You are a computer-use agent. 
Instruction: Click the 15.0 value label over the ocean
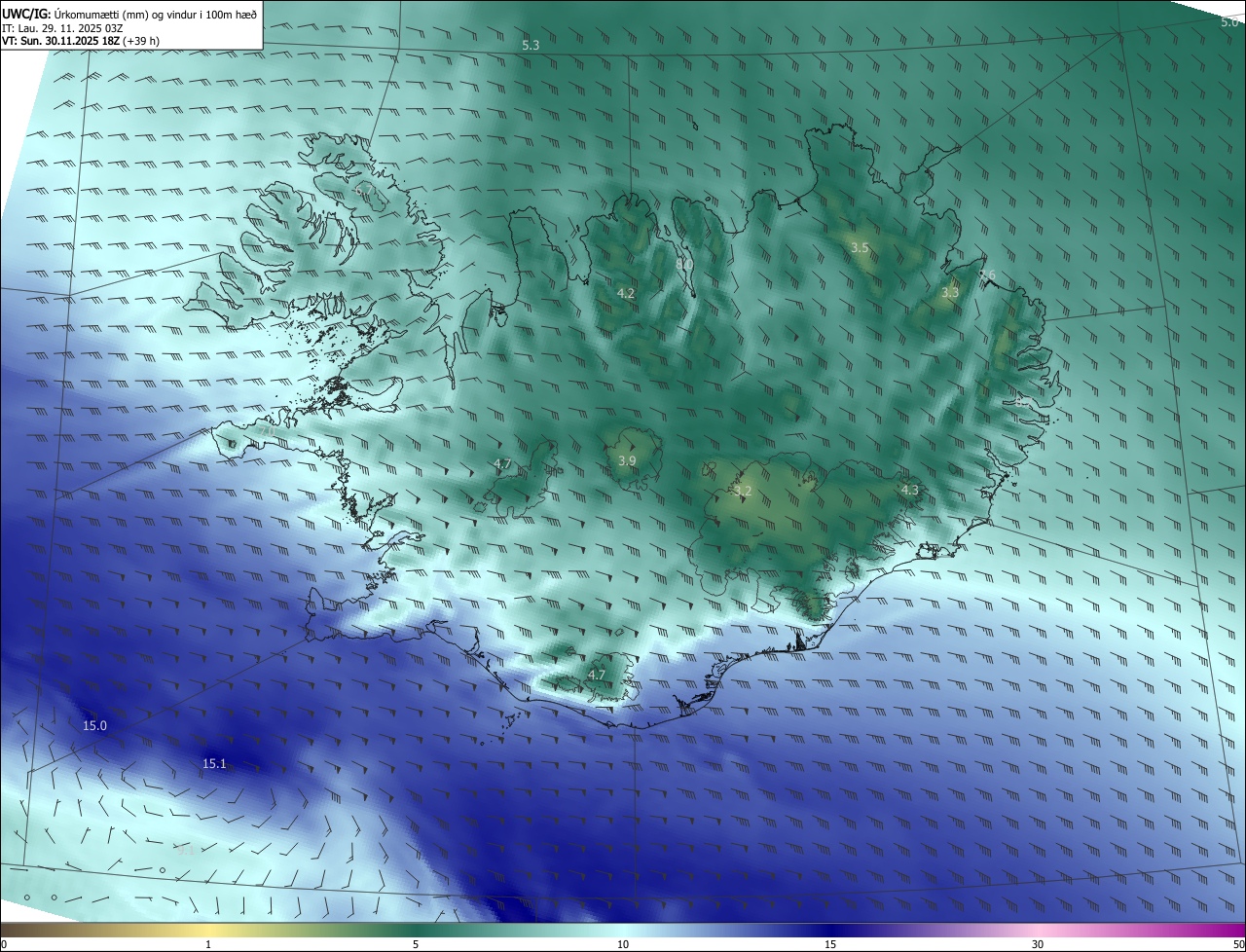click(x=94, y=726)
